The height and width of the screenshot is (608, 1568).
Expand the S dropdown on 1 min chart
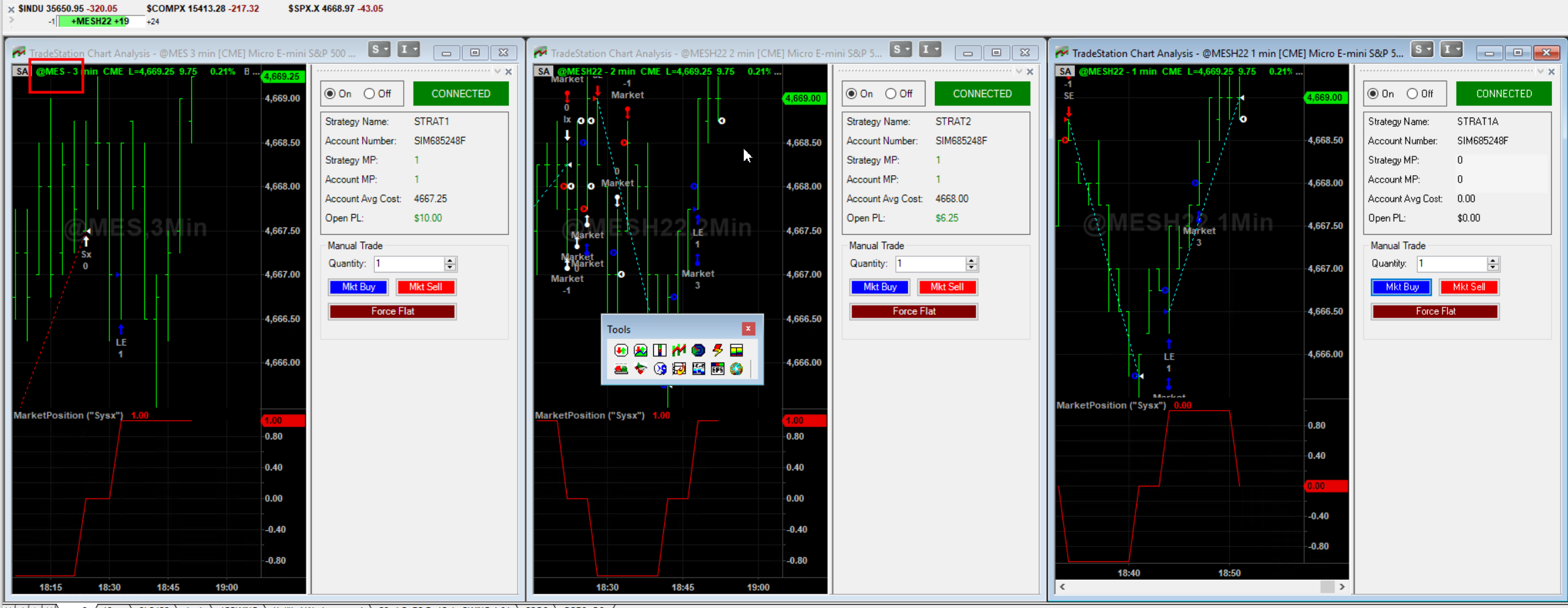click(1422, 50)
